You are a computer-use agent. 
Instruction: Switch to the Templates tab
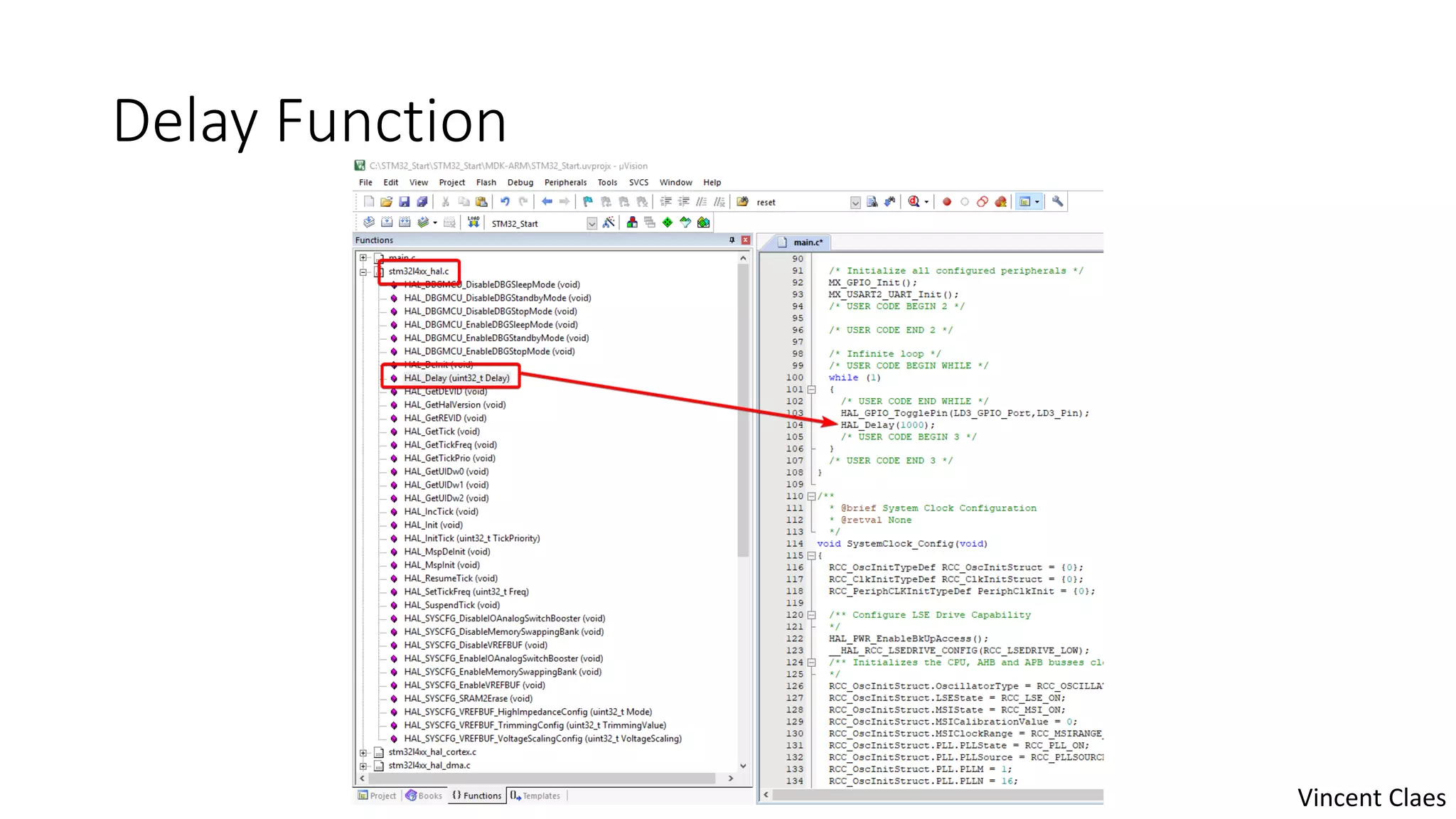click(x=535, y=796)
